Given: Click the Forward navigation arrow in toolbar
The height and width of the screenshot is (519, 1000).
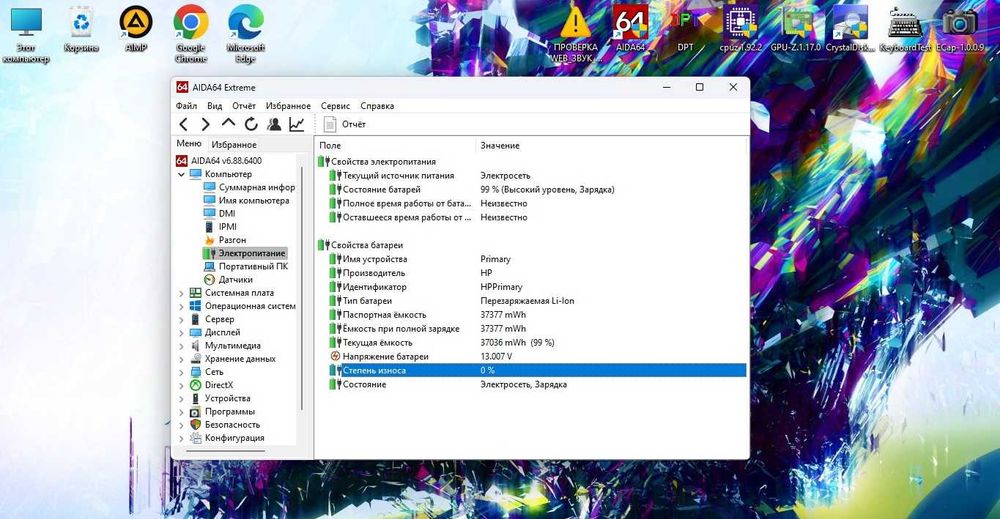Looking at the screenshot, I should click(205, 124).
